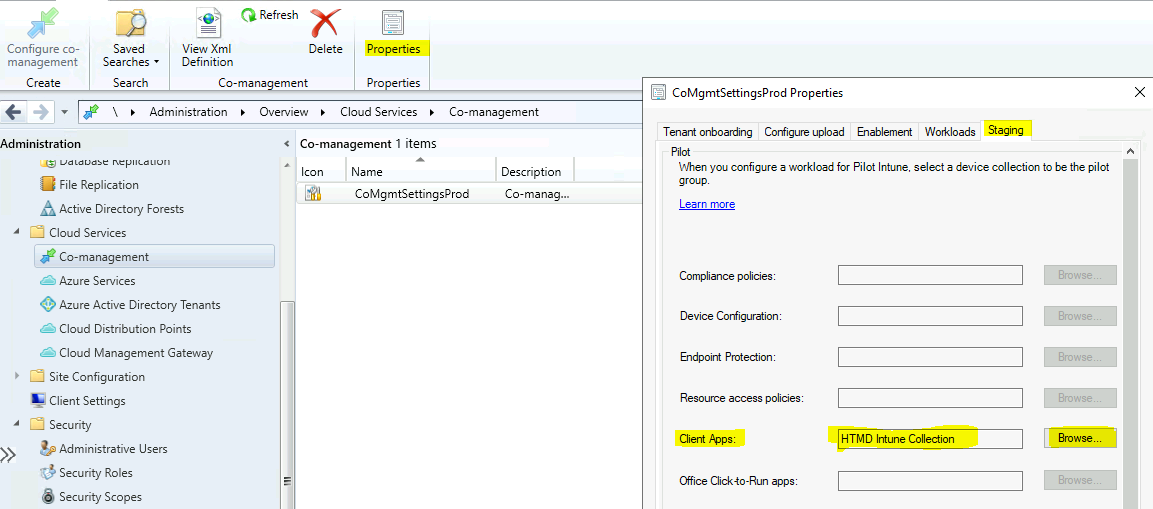1153x509 pixels.
Task: Click Browse button for Client Apps
Action: [1080, 438]
